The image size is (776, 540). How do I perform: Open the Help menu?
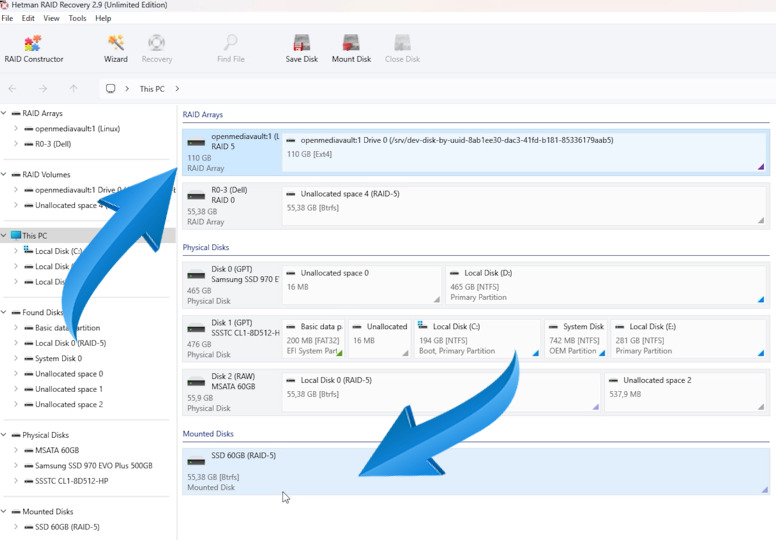[103, 18]
